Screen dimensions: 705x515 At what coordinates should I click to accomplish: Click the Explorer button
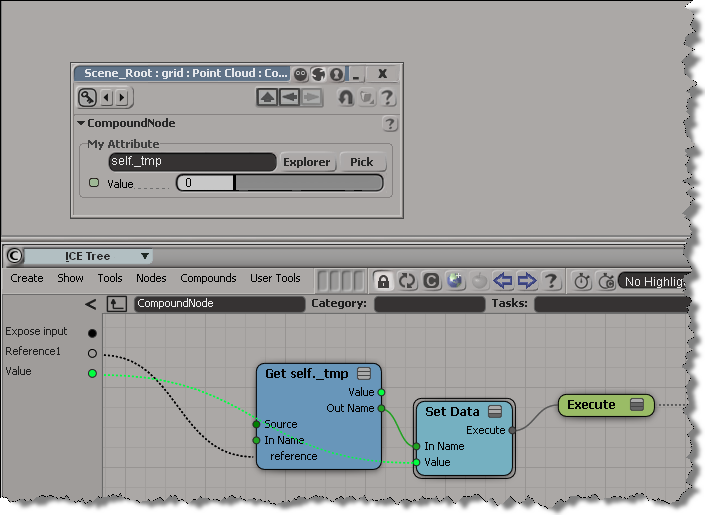point(307,162)
